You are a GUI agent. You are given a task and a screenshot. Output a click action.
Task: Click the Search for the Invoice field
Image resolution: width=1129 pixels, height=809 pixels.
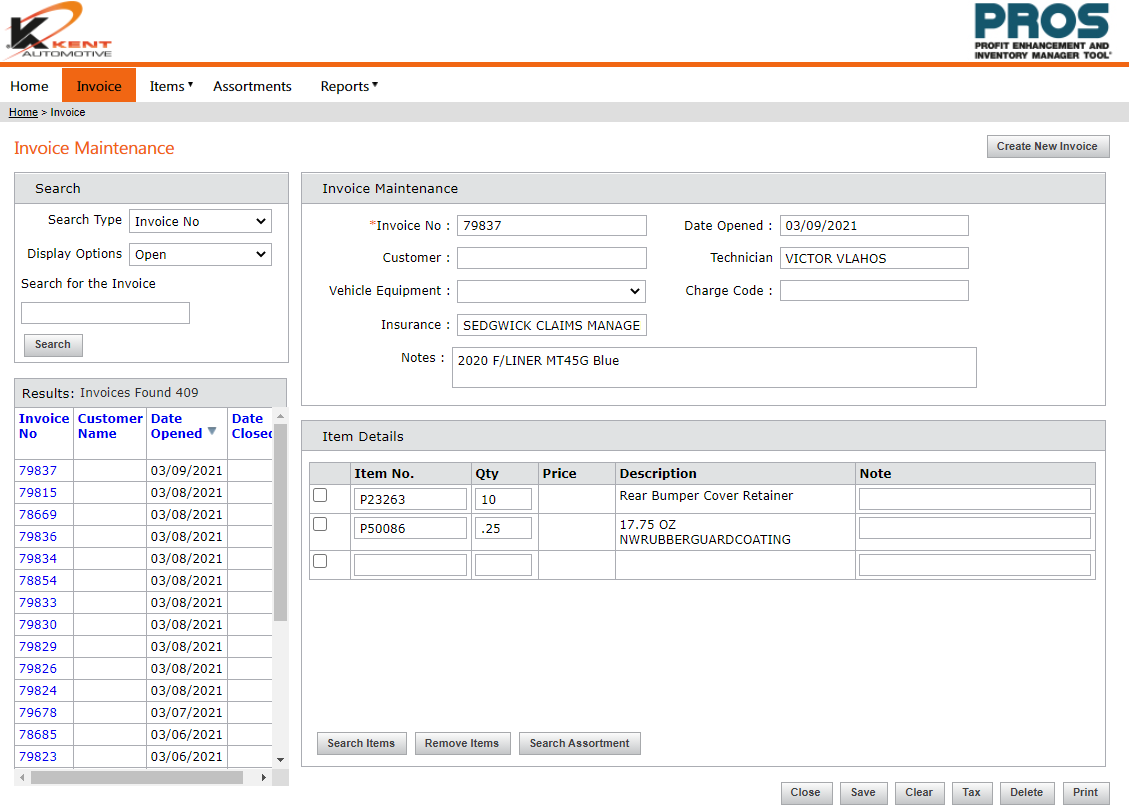click(105, 313)
